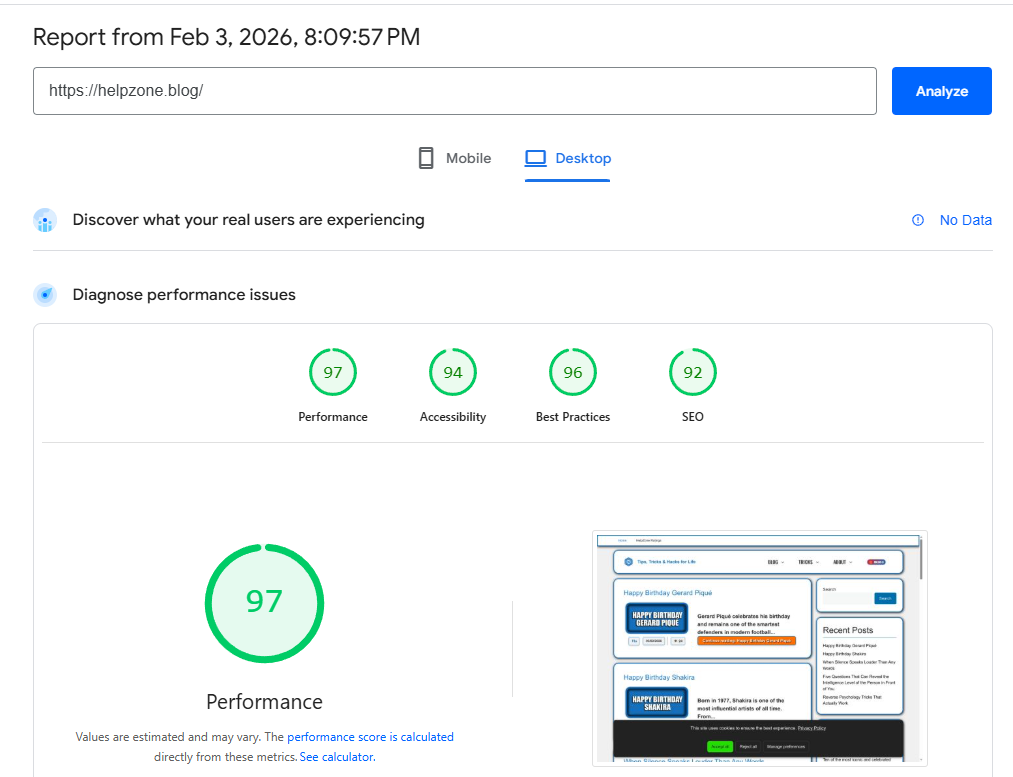Viewport: 1013px width, 777px height.
Task: Jump to Accessibility score gauge 94
Action: coord(453,372)
